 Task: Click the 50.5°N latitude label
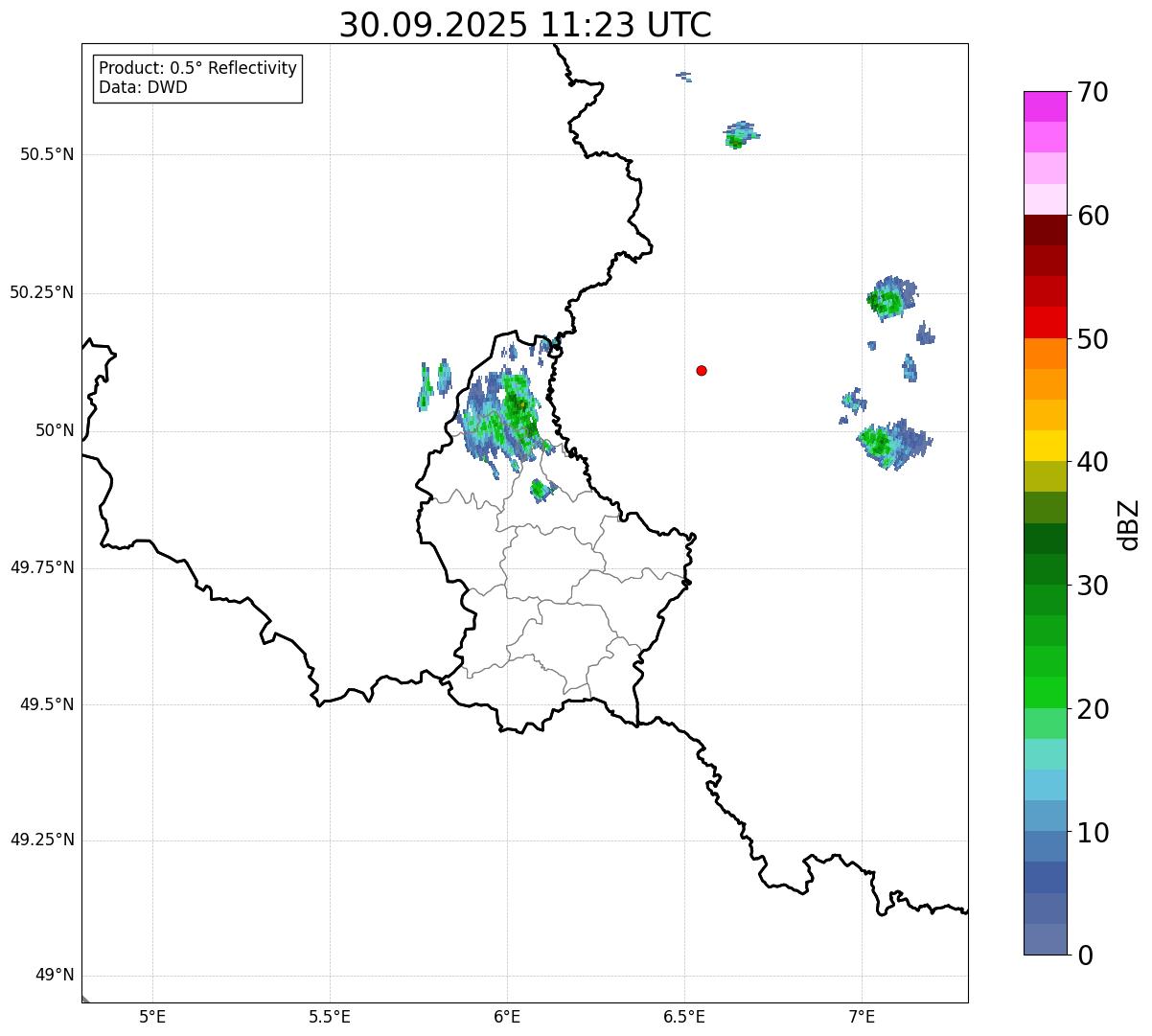click(47, 154)
